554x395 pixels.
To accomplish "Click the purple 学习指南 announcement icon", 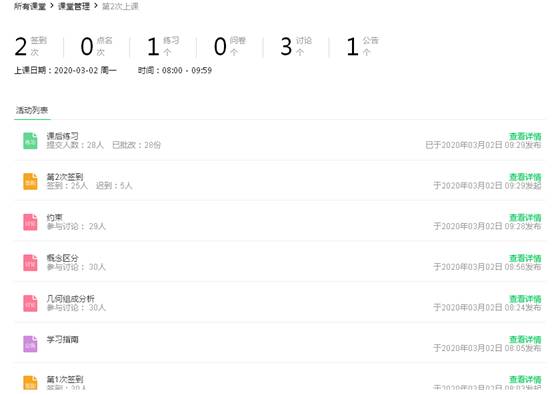I will point(30,344).
